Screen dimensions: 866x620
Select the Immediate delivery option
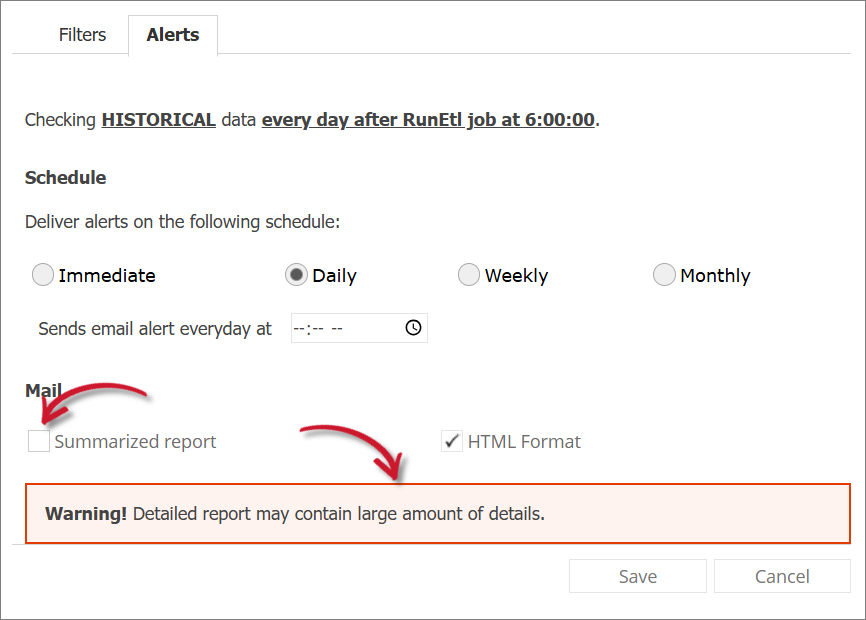[x=42, y=274]
